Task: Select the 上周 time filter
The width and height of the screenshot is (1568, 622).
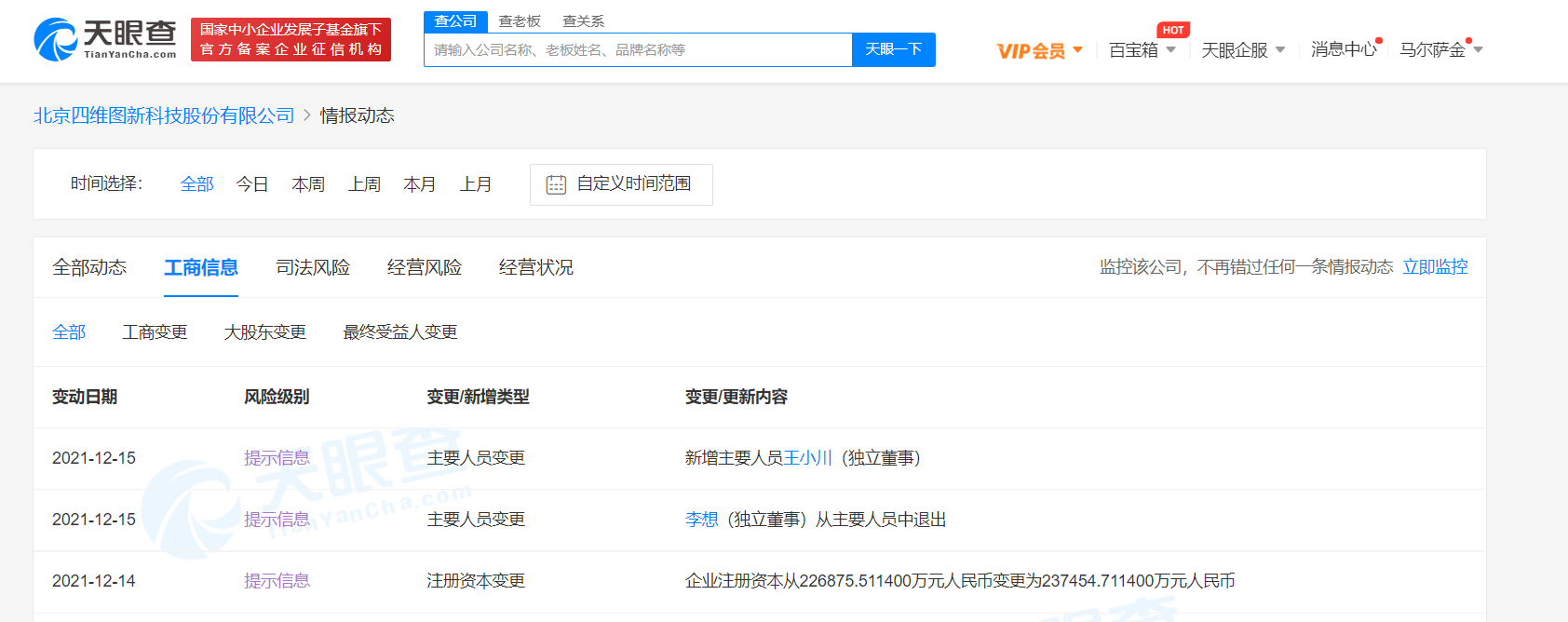Action: pos(364,184)
